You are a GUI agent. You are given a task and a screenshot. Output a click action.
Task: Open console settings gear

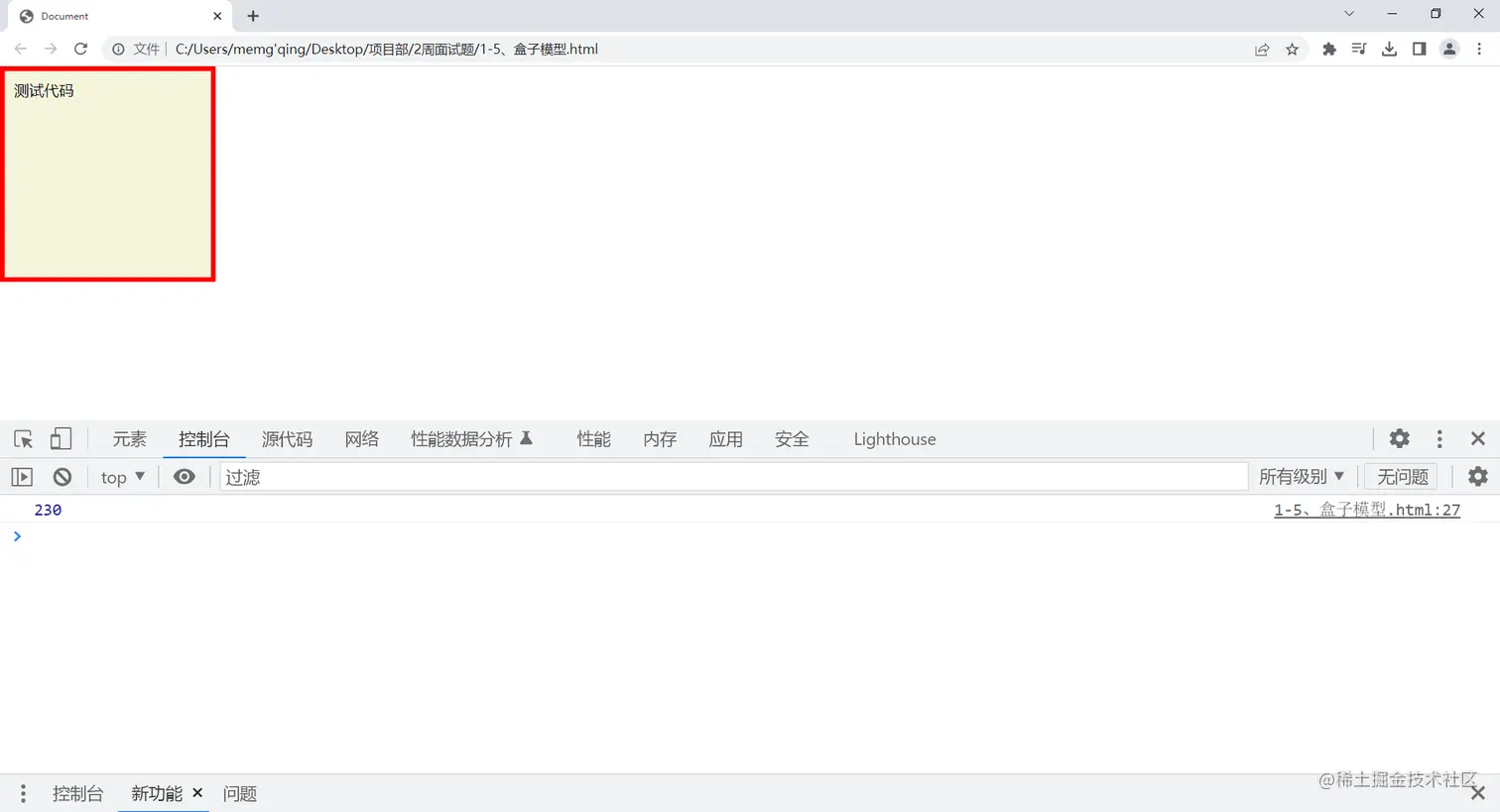[1478, 477]
